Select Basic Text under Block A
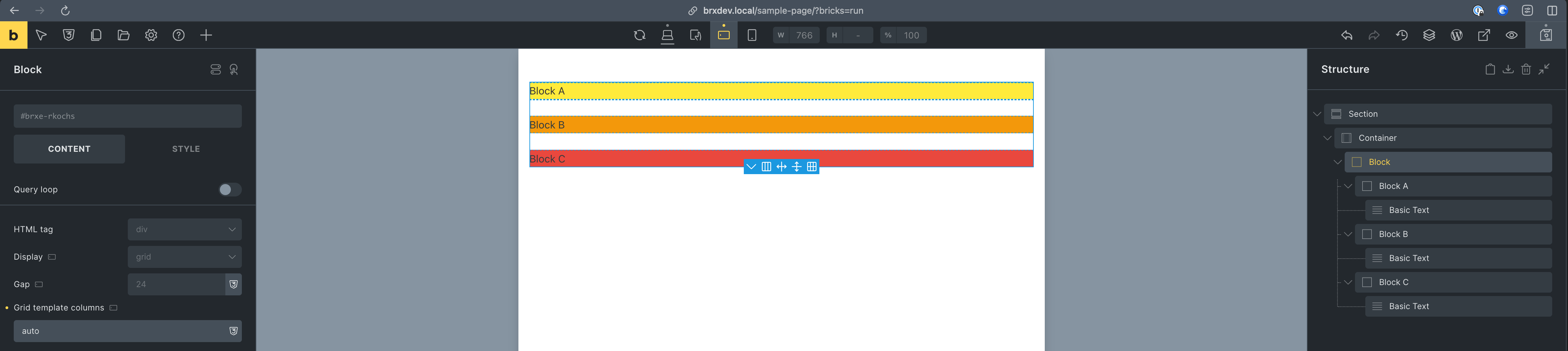 [1458, 211]
